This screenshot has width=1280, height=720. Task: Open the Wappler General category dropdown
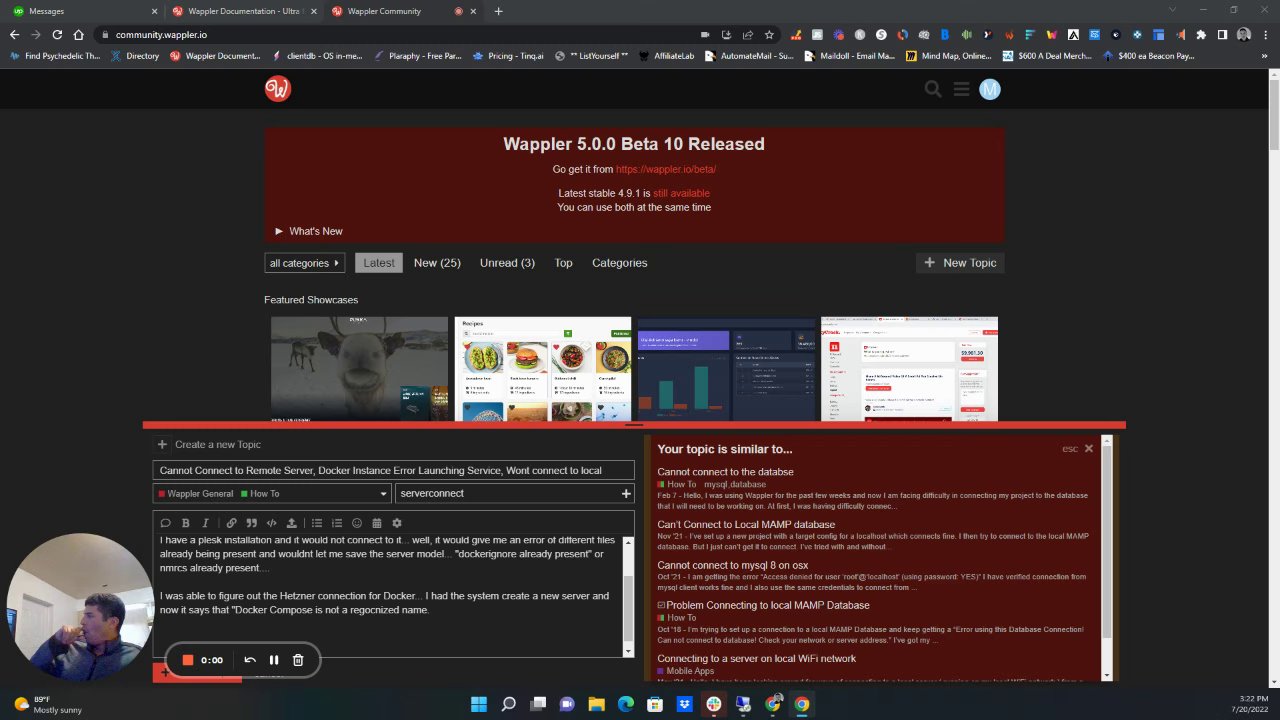click(x=272, y=493)
